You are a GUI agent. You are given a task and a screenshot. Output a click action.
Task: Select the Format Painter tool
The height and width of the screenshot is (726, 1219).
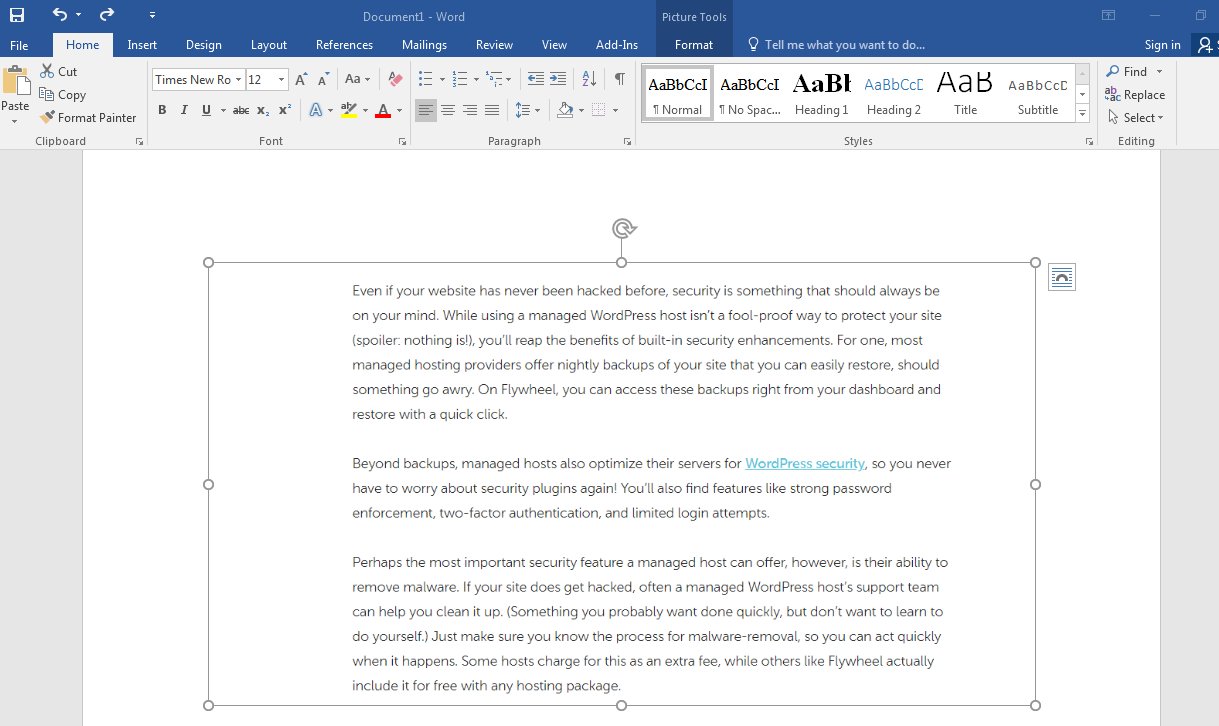(x=88, y=117)
